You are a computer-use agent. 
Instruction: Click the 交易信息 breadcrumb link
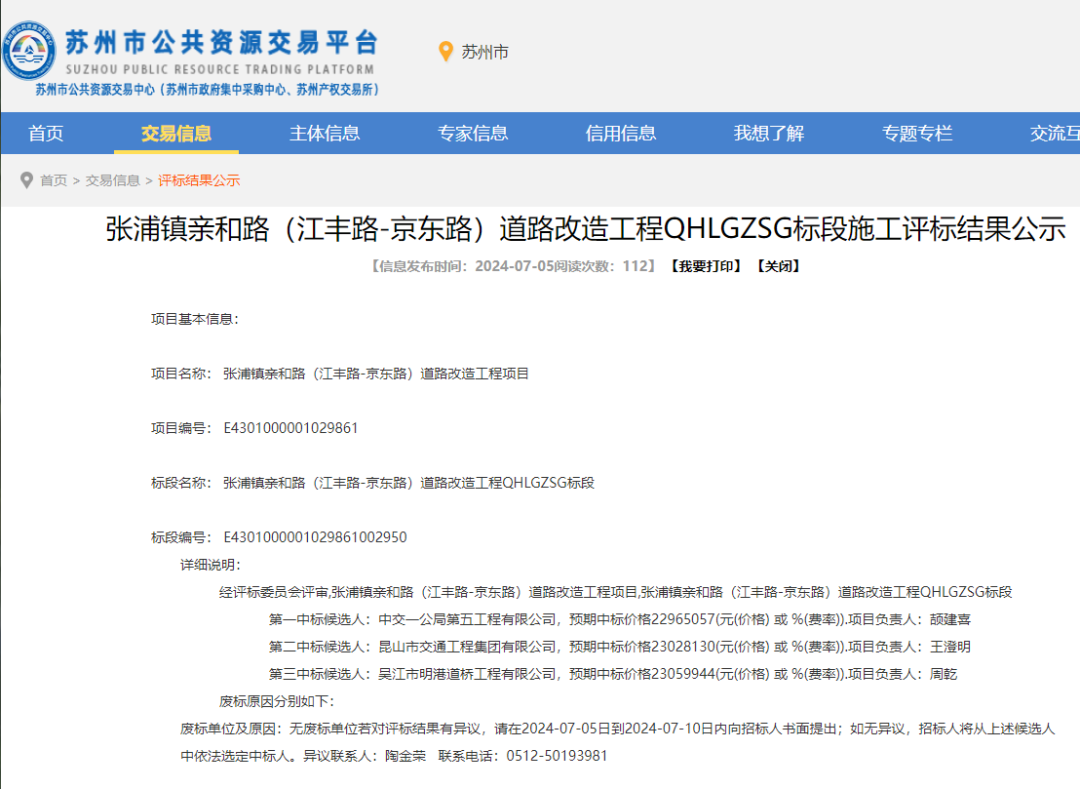[x=113, y=181]
